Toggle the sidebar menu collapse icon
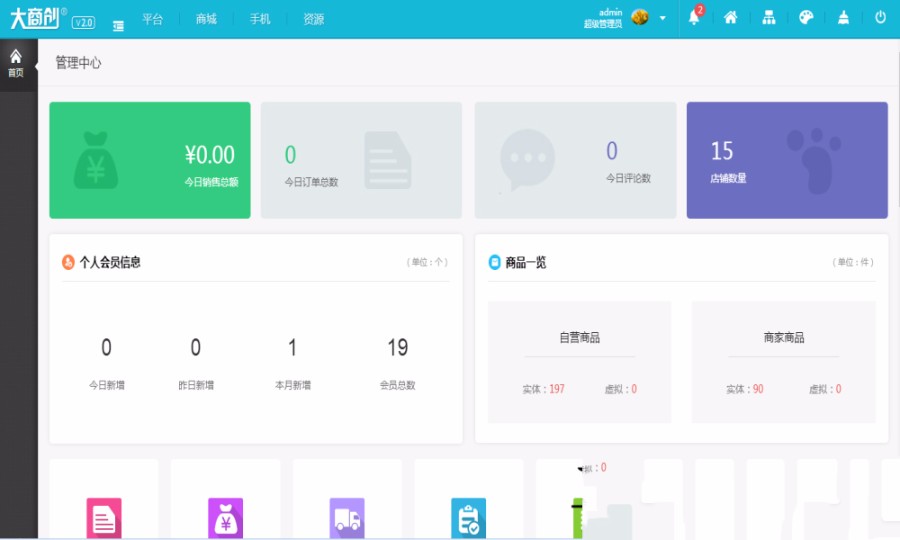Screen dimensions: 900x540 pos(118,25)
